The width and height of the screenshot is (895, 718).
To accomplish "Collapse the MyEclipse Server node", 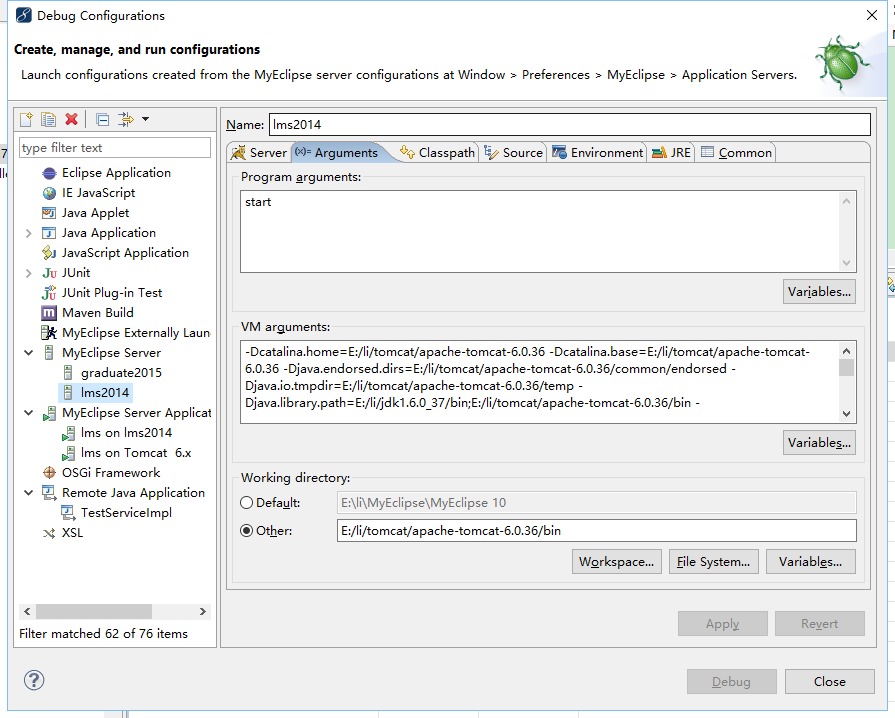I will (29, 353).
